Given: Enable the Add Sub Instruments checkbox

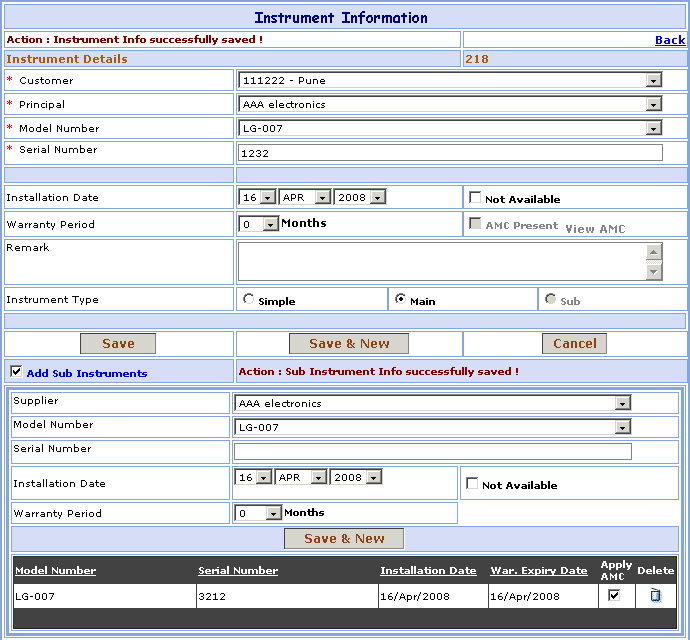Looking at the screenshot, I should coord(16,372).
